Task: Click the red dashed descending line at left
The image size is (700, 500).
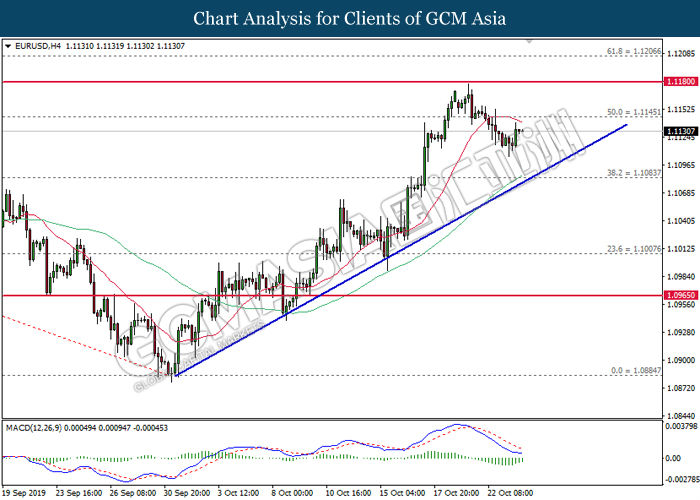Action: click(x=60, y=334)
